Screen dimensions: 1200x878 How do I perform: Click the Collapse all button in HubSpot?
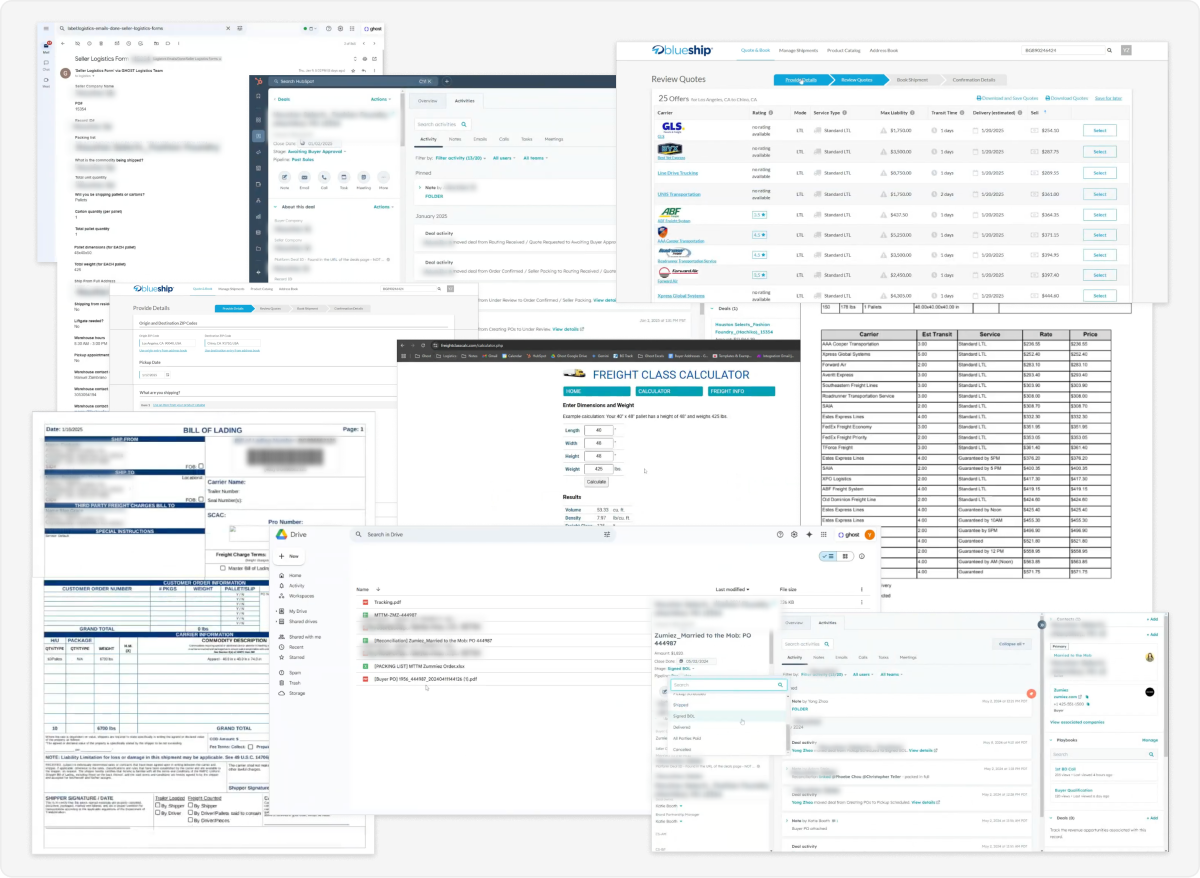(1010, 644)
